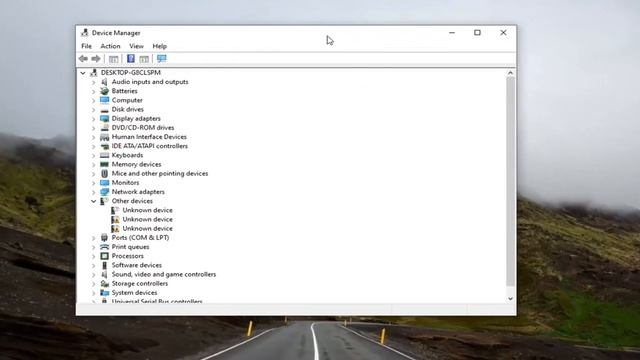Expand the Processors node arrow

point(93,256)
